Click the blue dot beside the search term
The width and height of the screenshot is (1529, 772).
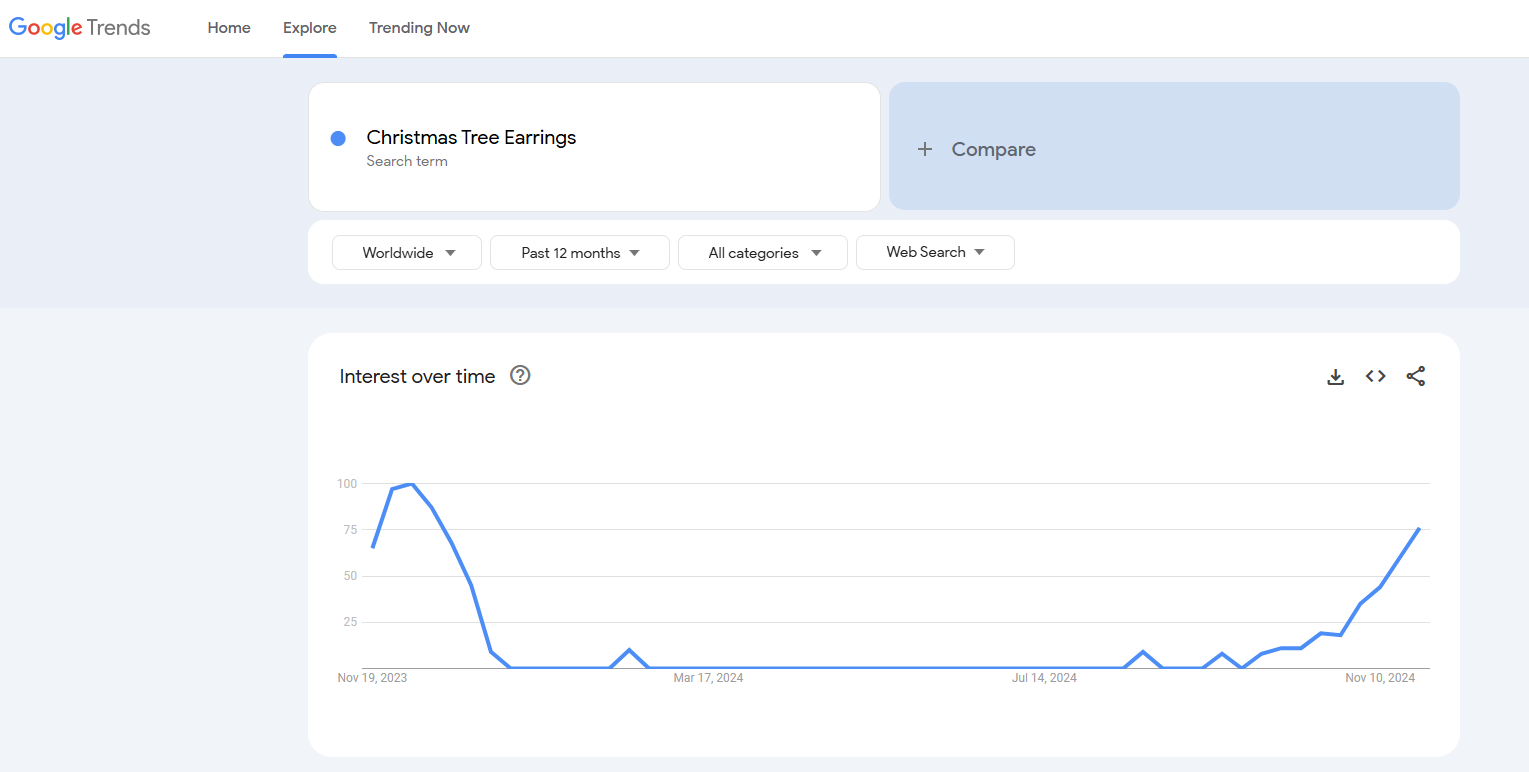[338, 138]
